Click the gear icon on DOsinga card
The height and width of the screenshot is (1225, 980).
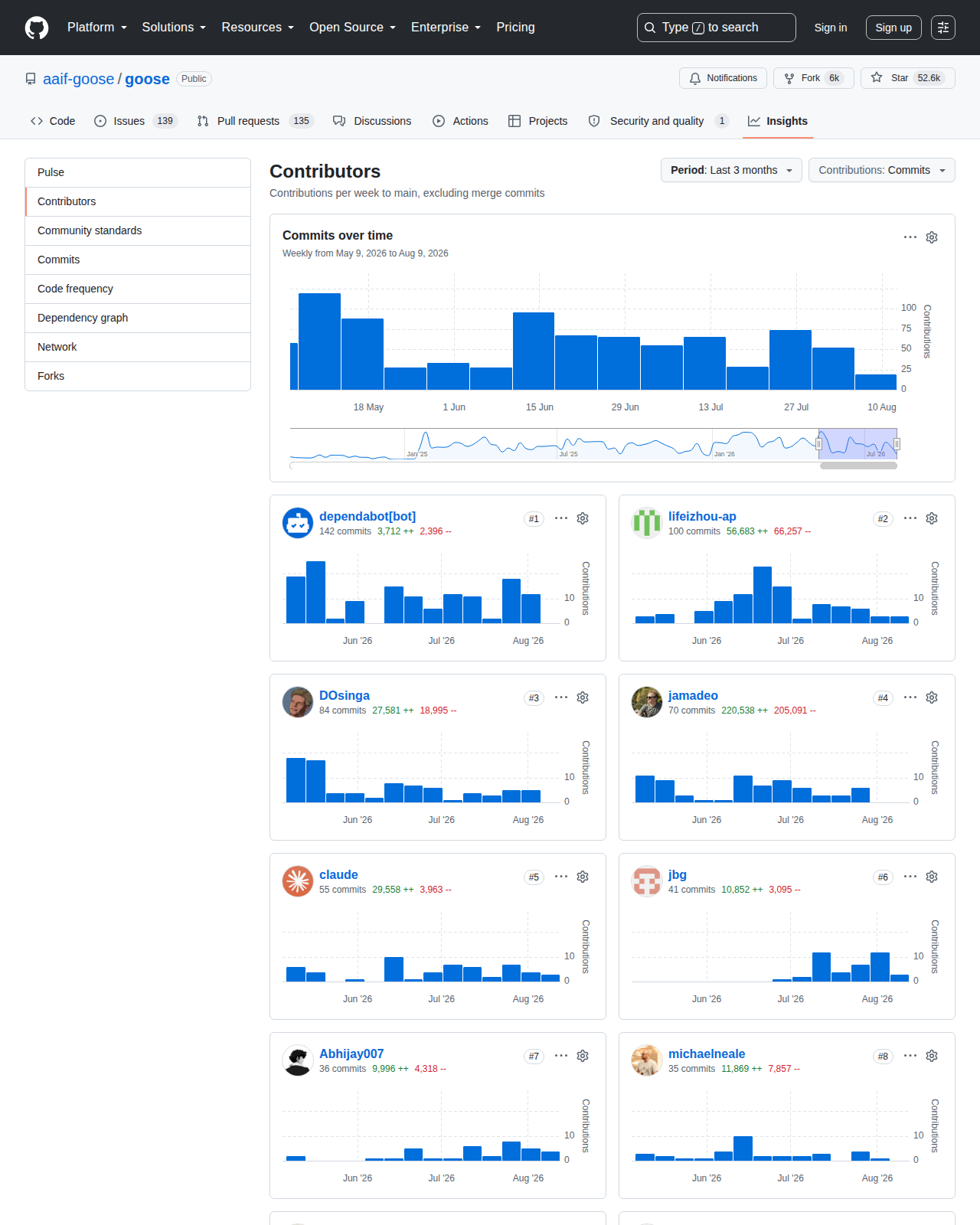point(583,697)
